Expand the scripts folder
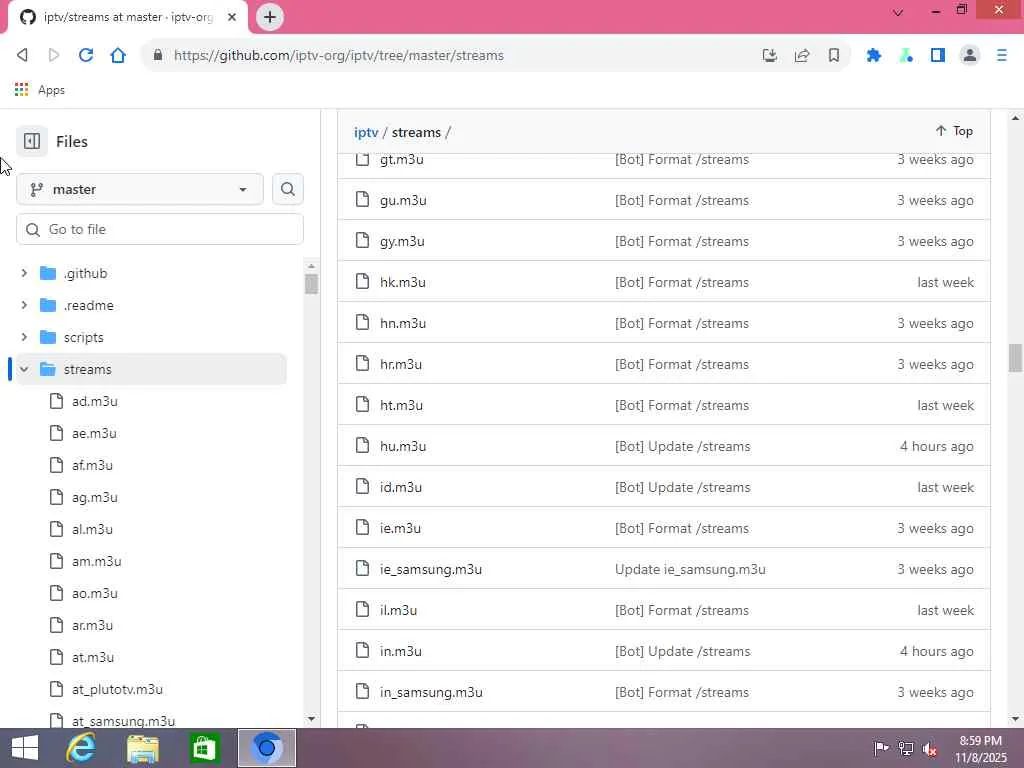 click(24, 337)
